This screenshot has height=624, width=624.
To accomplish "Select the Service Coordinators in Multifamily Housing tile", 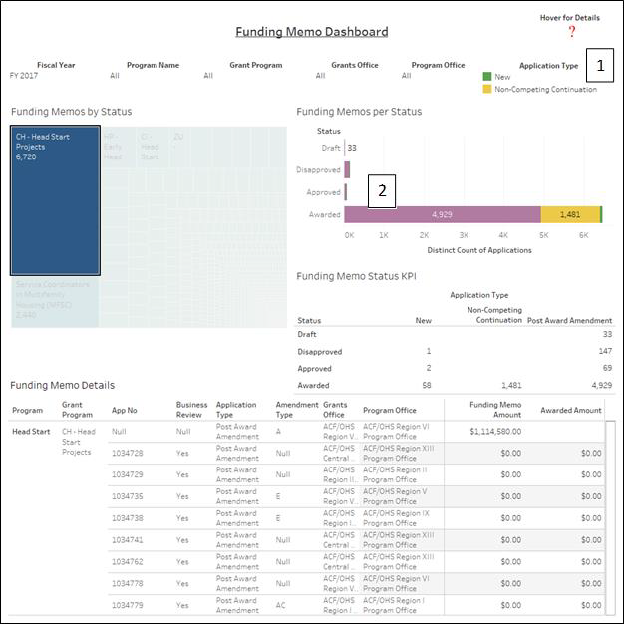I will (55, 300).
